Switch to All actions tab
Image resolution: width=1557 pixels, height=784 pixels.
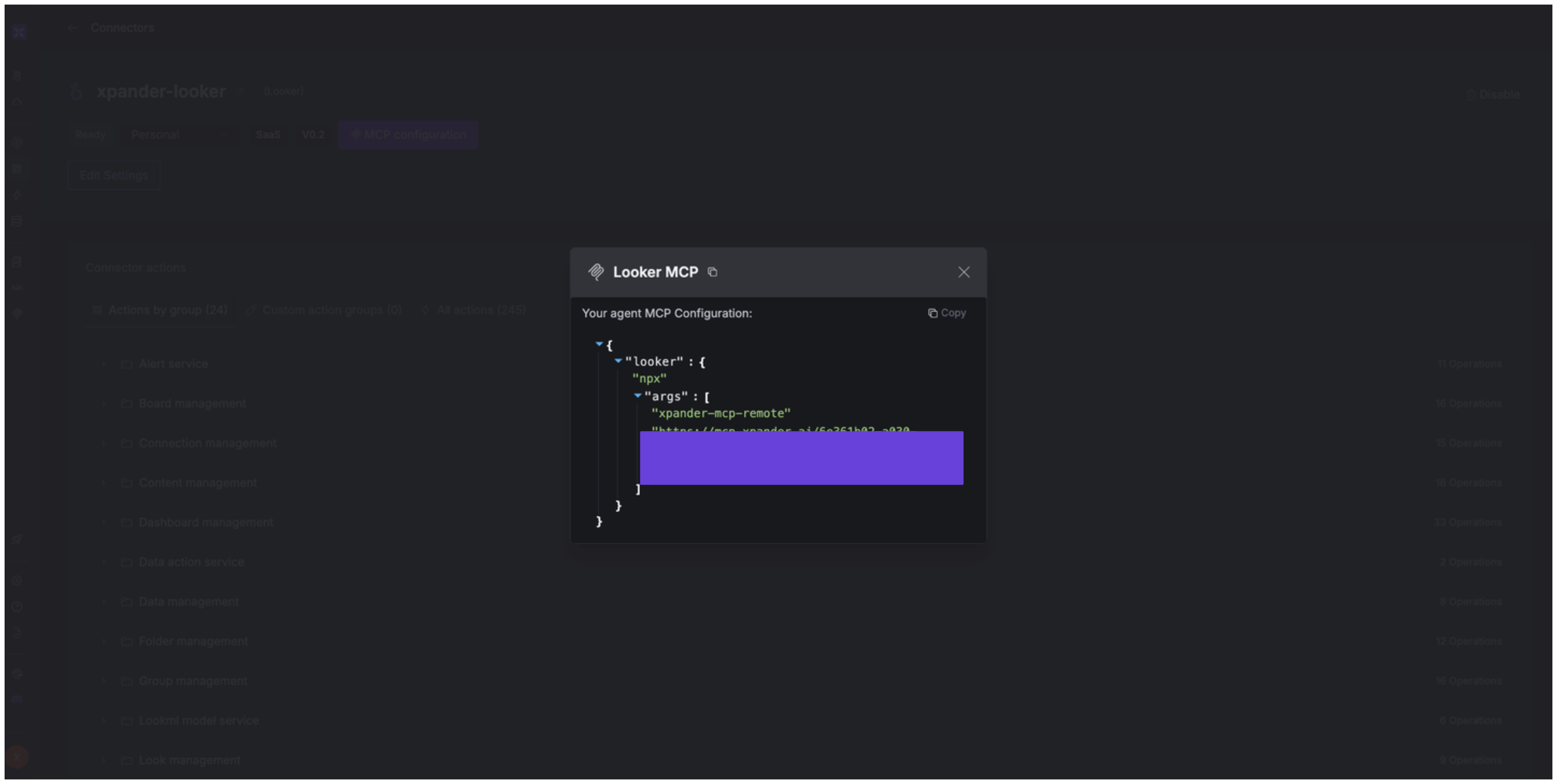click(x=473, y=310)
